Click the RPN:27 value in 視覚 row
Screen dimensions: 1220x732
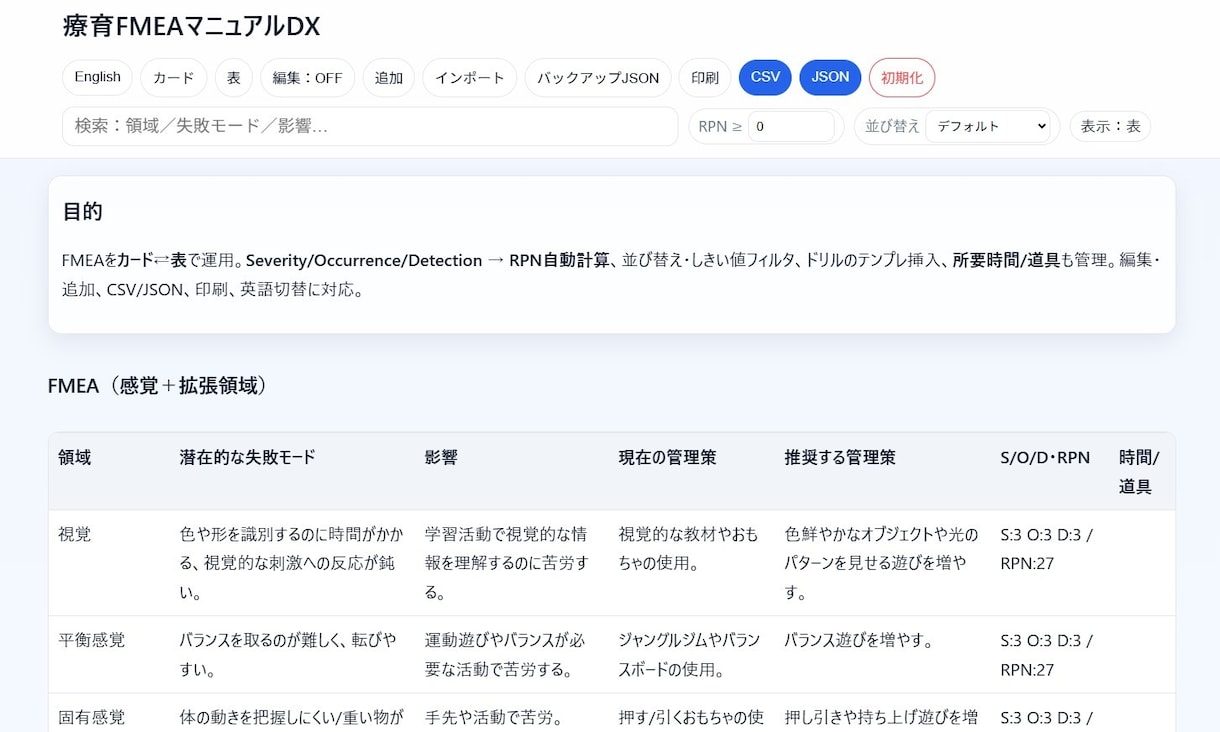click(x=1027, y=563)
